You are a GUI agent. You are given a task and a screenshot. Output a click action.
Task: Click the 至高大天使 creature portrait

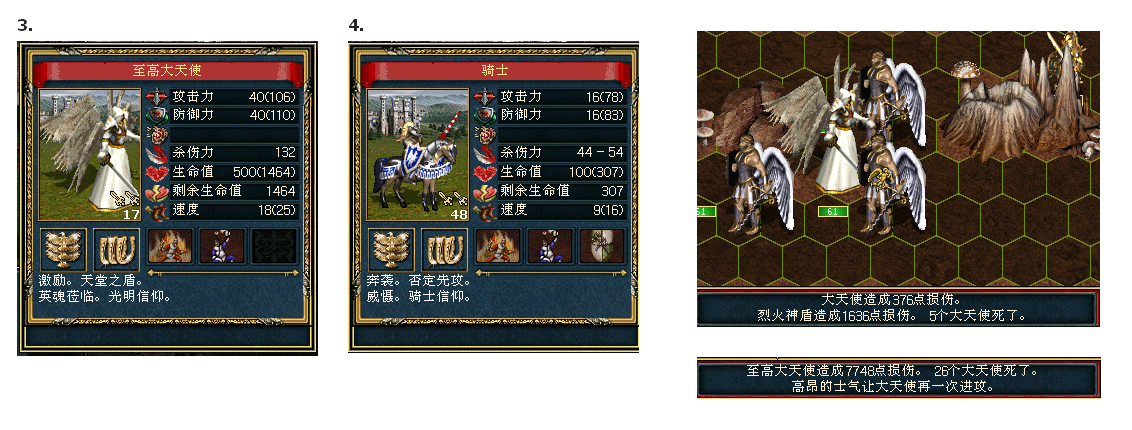pos(90,154)
